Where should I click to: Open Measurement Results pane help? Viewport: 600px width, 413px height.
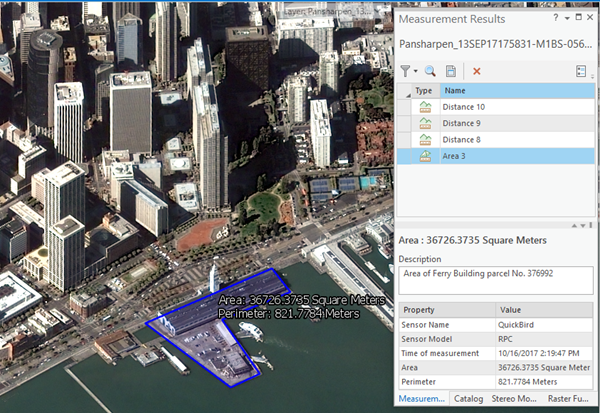point(556,17)
